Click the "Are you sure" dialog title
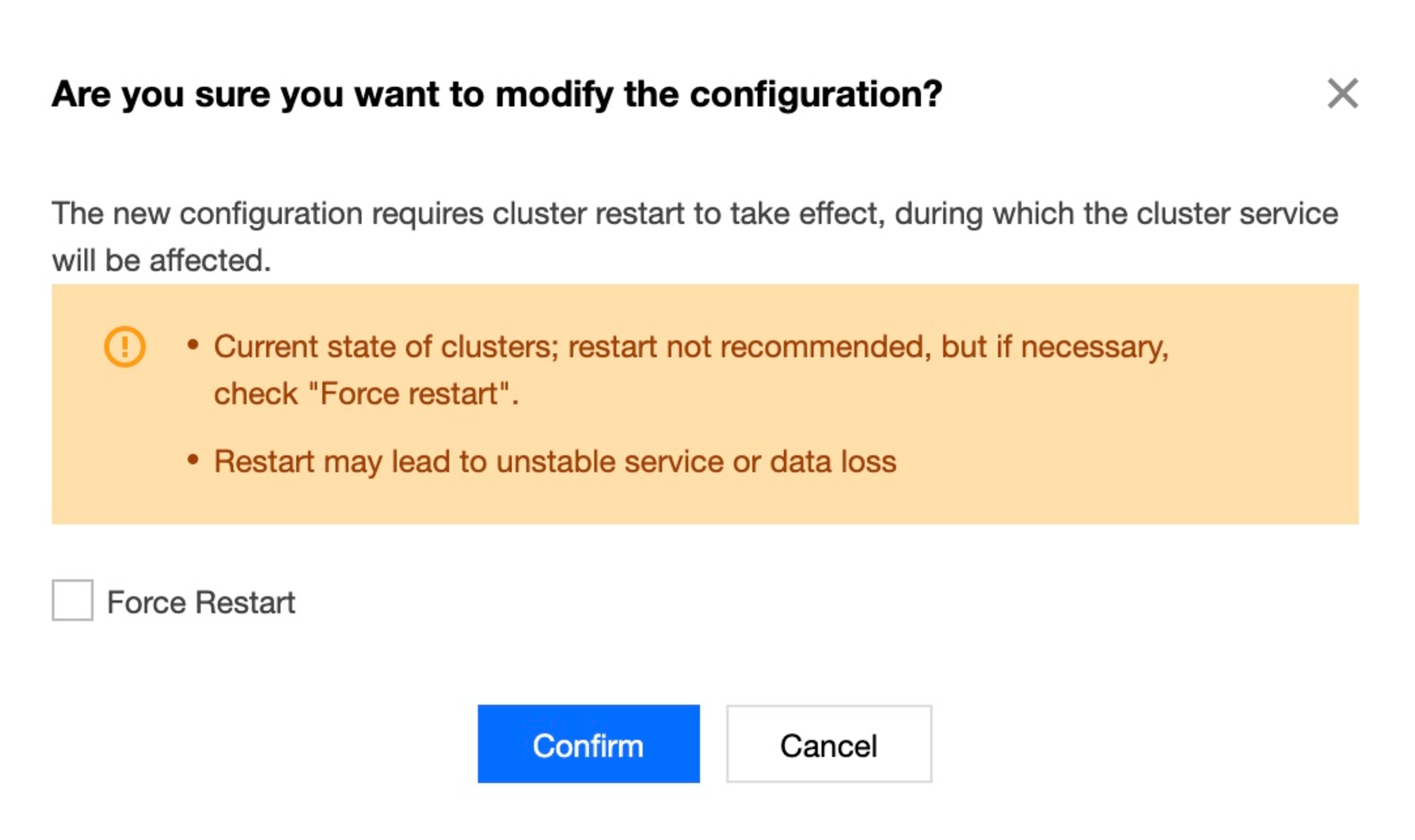This screenshot has height=840, width=1415. [x=496, y=94]
